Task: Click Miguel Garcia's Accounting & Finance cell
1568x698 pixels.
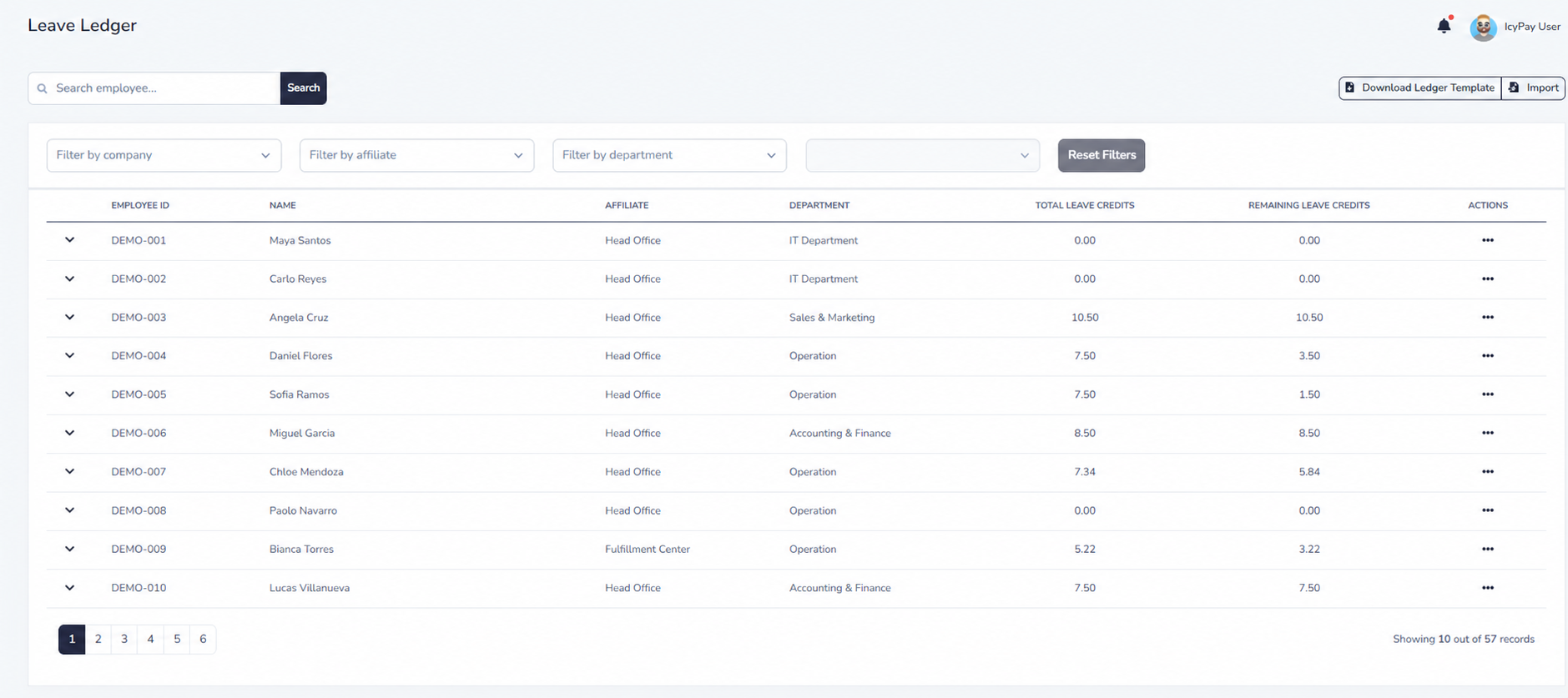Action: click(840, 433)
